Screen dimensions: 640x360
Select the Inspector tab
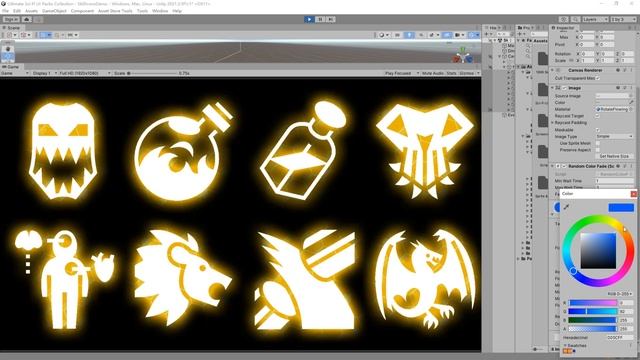point(563,28)
